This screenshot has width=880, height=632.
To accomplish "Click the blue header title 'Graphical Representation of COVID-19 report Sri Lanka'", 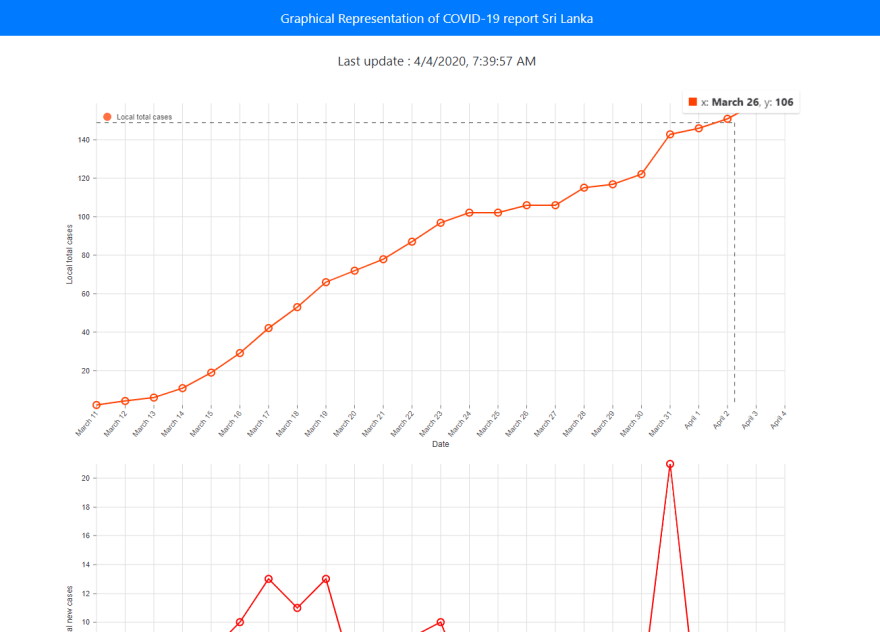I will (x=437, y=19).
